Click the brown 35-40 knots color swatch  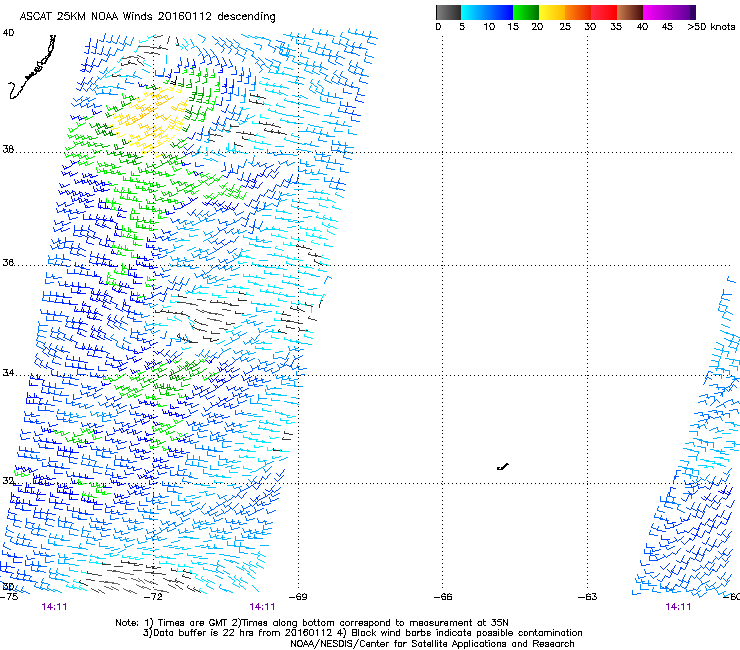point(630,12)
